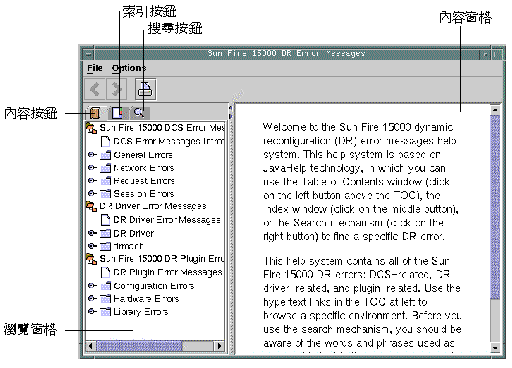Viewport: 512px width, 368px height.
Task: Click the General Errors folder icon
Action: click(x=106, y=155)
